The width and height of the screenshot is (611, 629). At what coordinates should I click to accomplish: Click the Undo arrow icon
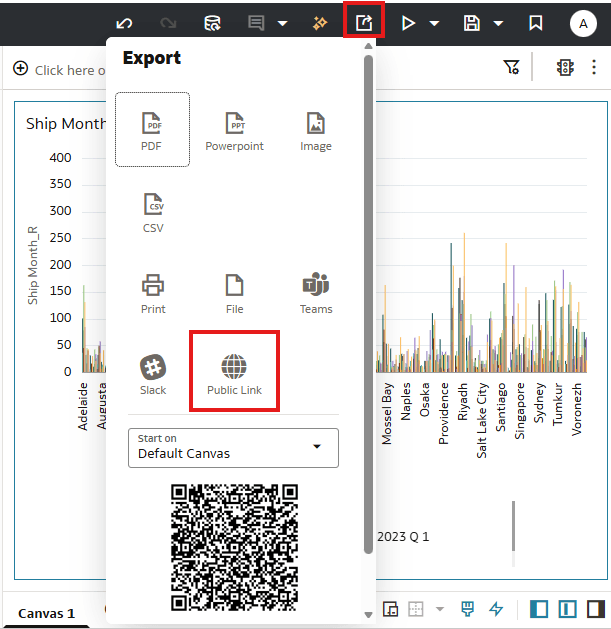124,23
